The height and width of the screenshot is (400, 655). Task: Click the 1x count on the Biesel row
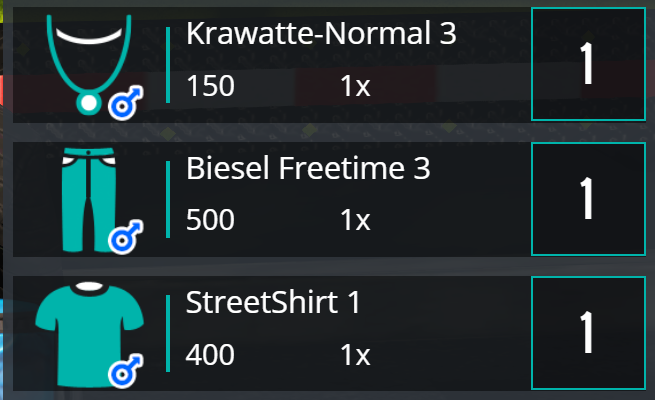(x=355, y=220)
